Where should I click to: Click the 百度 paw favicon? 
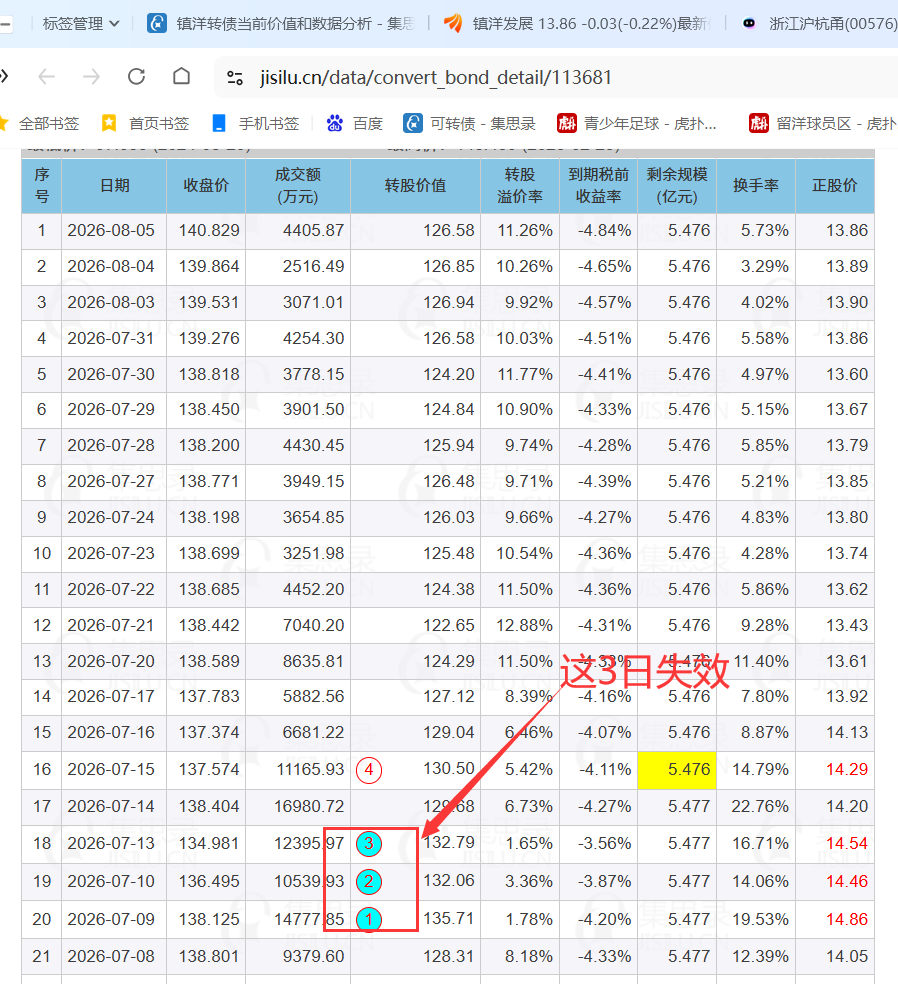[334, 123]
